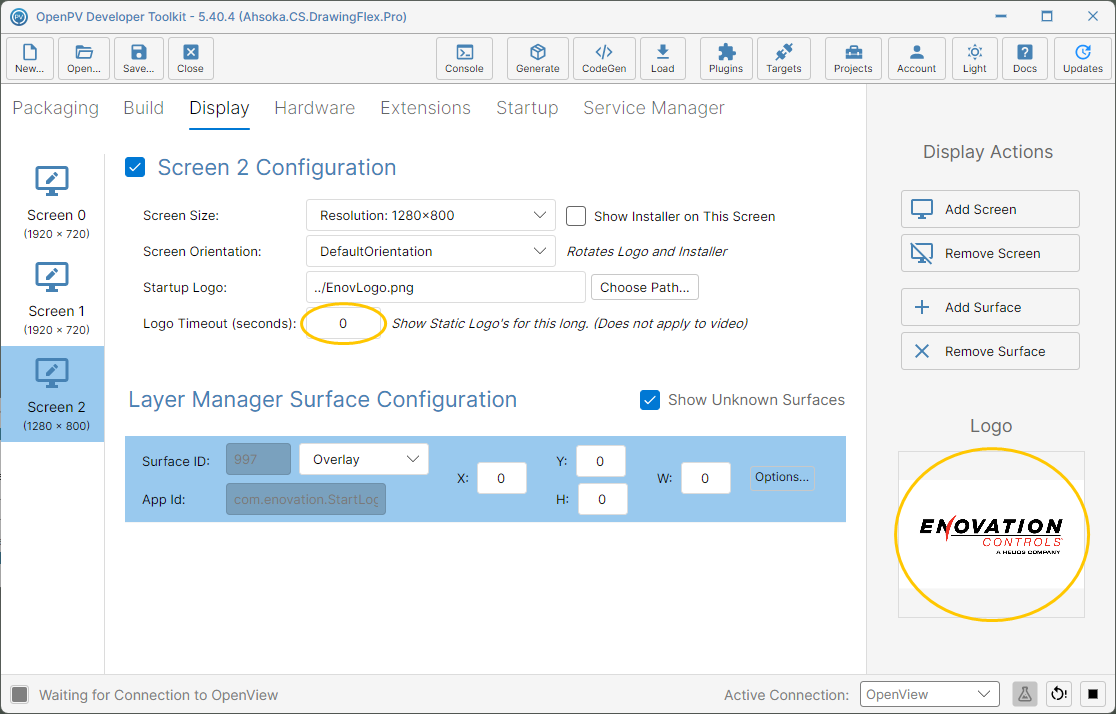Open the Targets tool
This screenshot has width=1116, height=714.
(784, 58)
